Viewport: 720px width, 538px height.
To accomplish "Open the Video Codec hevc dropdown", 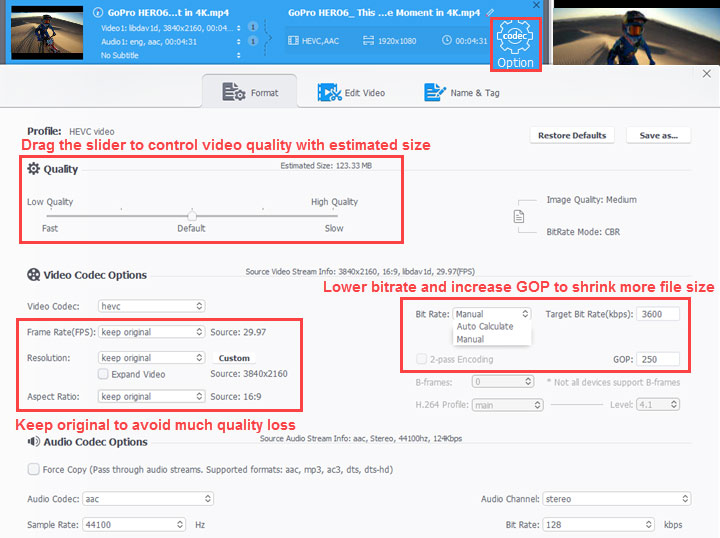I will point(151,306).
